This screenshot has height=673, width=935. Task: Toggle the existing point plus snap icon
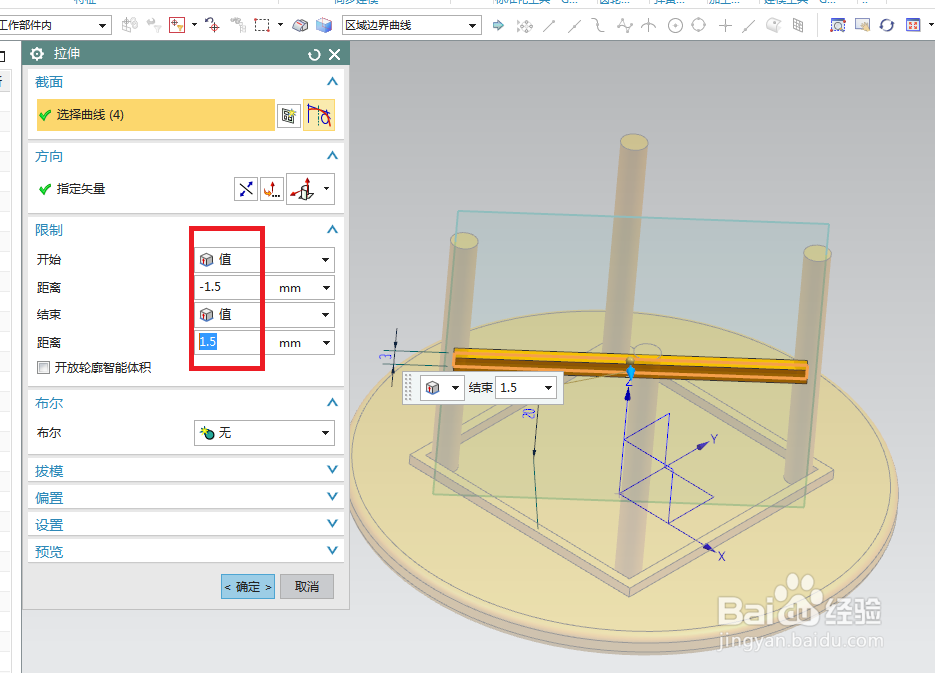725,26
